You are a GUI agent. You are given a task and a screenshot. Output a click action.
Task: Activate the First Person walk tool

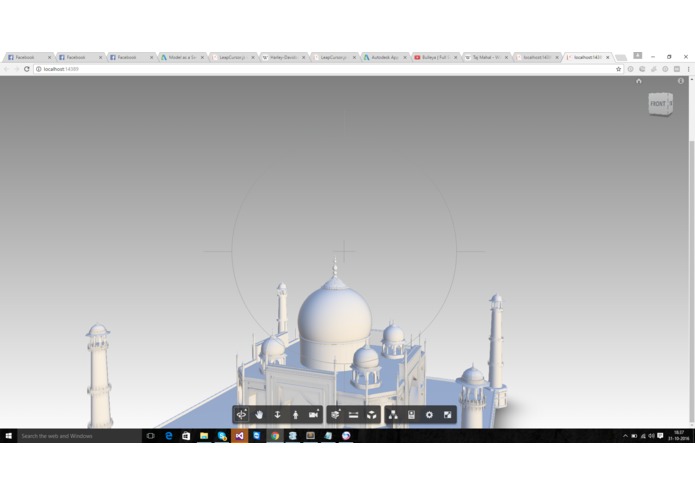click(x=296, y=415)
